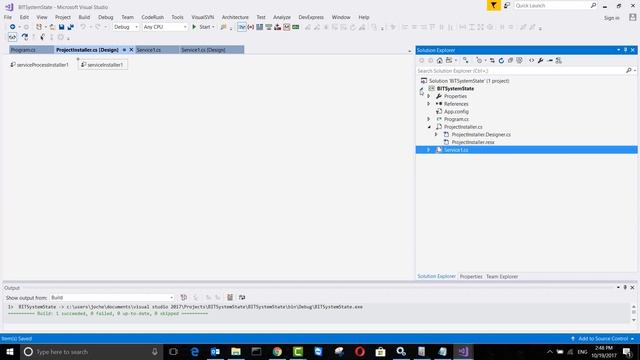Viewport: 640px width, 360px height.
Task: Toggle Word Wrap icon in Output toolbar
Action: pos(242,298)
